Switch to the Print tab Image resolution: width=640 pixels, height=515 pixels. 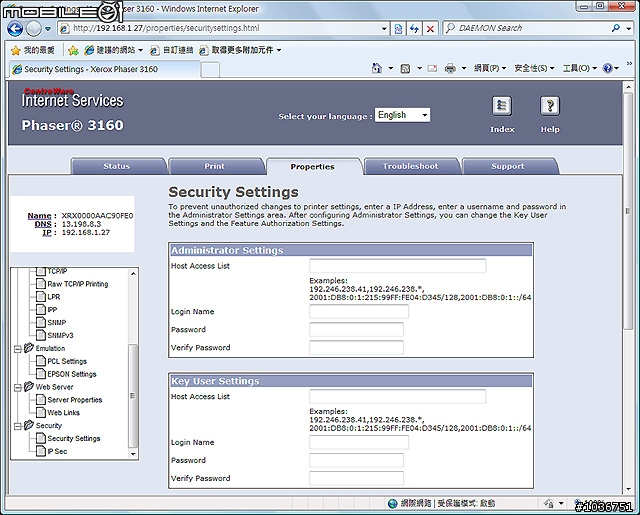(x=216, y=166)
